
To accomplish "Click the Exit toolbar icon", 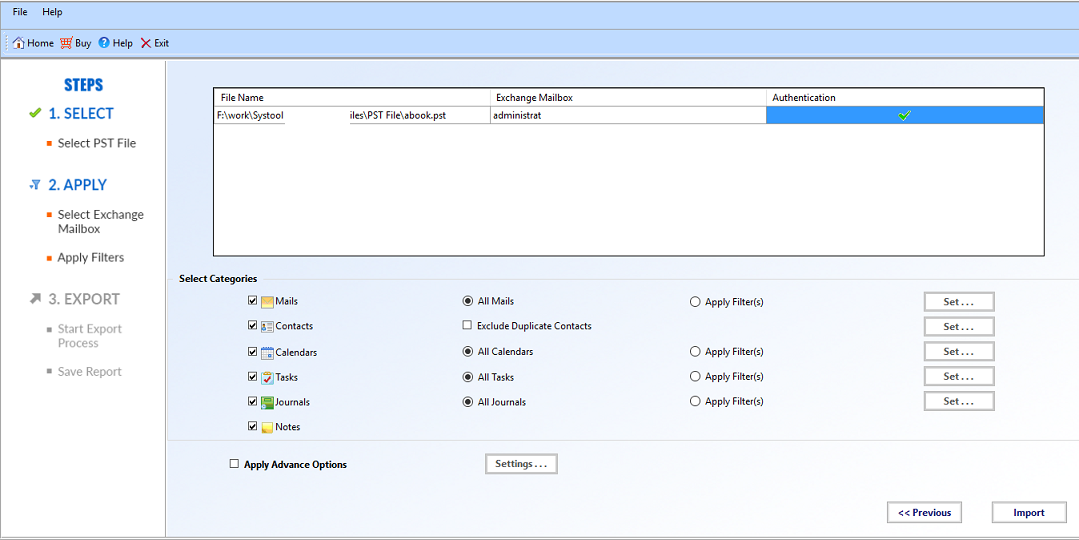I will pos(145,43).
